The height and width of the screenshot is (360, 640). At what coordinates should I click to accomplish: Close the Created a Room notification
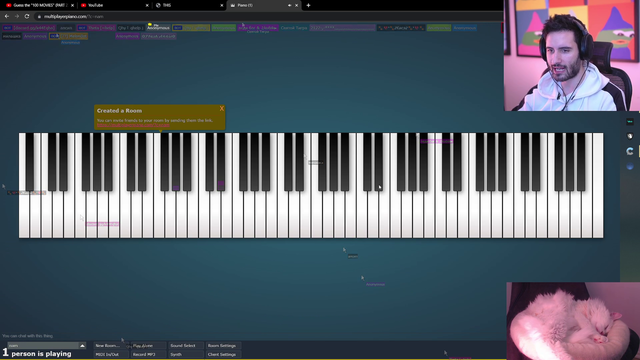(x=222, y=109)
